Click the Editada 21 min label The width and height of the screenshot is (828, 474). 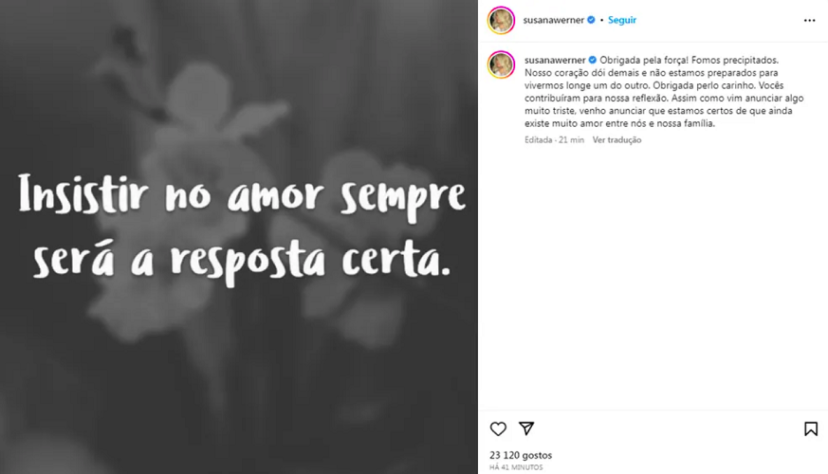tap(554, 140)
